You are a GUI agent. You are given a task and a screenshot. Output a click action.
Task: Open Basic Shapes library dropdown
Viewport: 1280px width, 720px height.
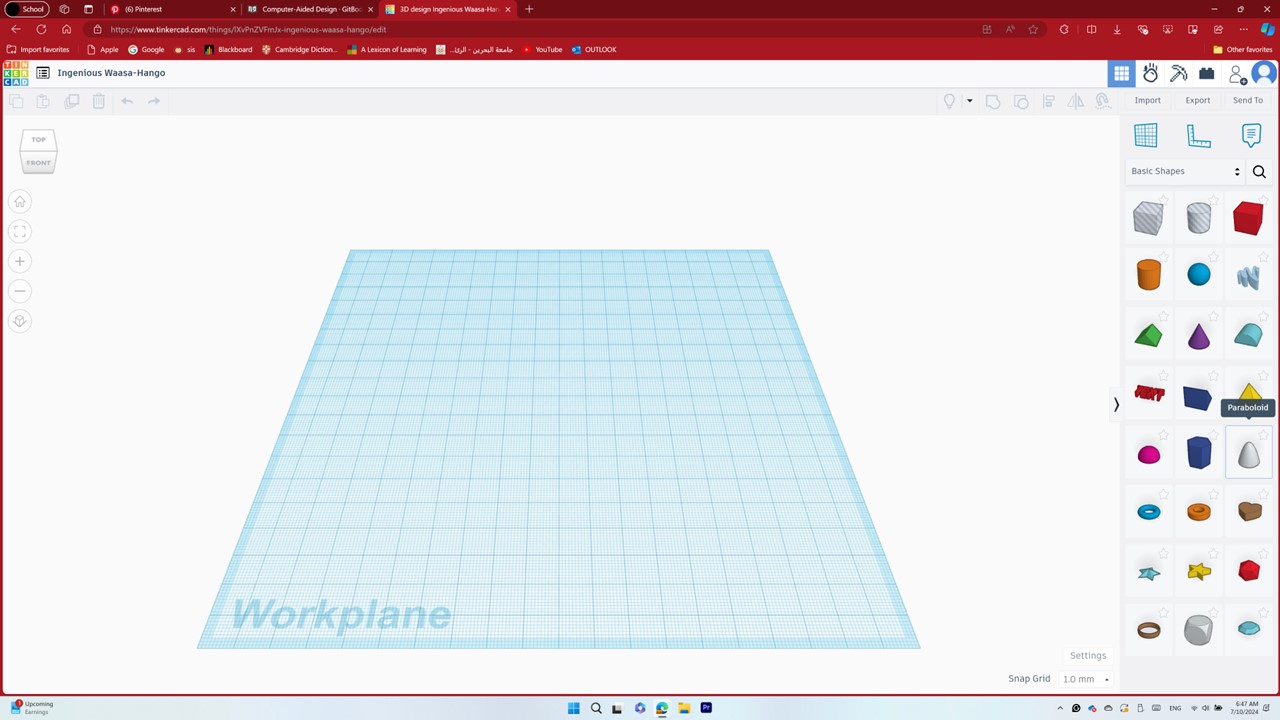point(1185,171)
